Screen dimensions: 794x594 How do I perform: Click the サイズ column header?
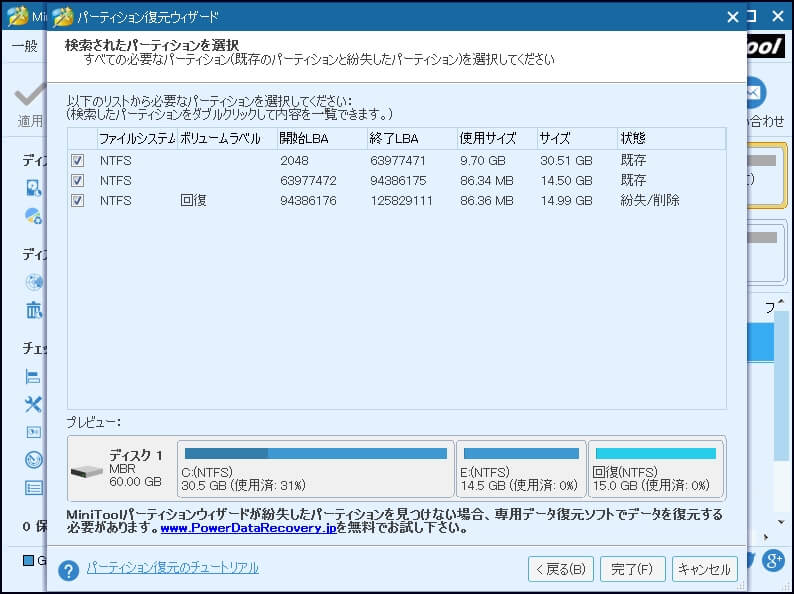click(577, 138)
